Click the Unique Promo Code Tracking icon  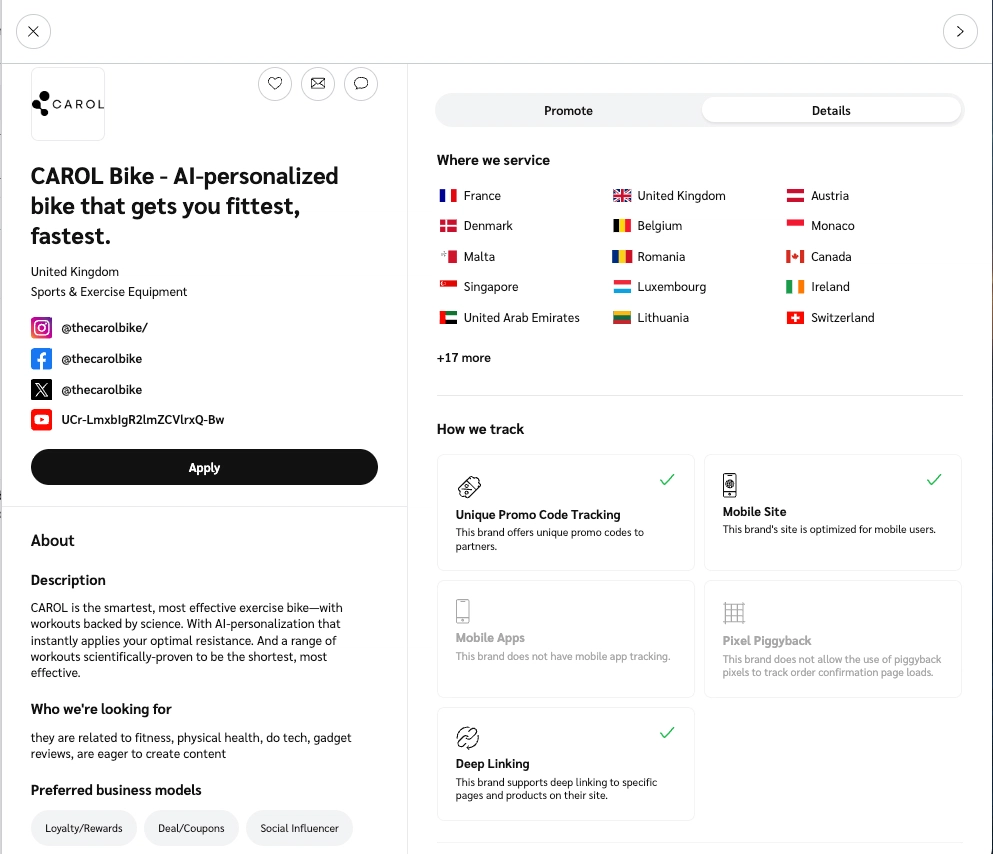tap(469, 487)
